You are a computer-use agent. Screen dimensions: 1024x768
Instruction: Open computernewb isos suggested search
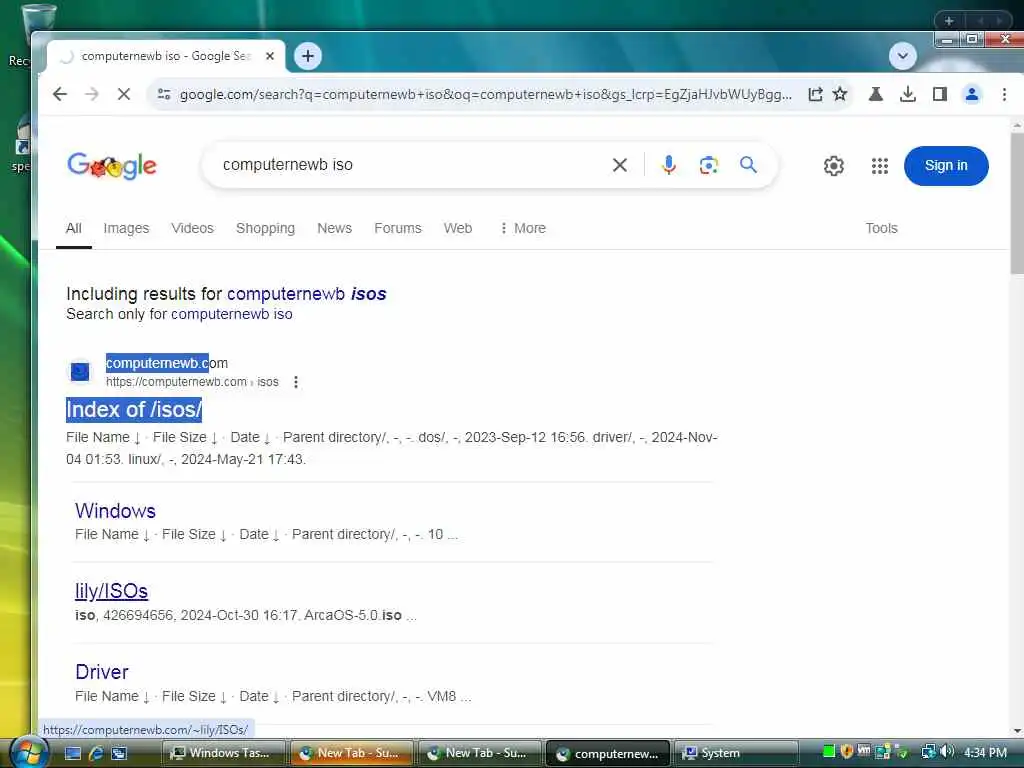pos(306,294)
